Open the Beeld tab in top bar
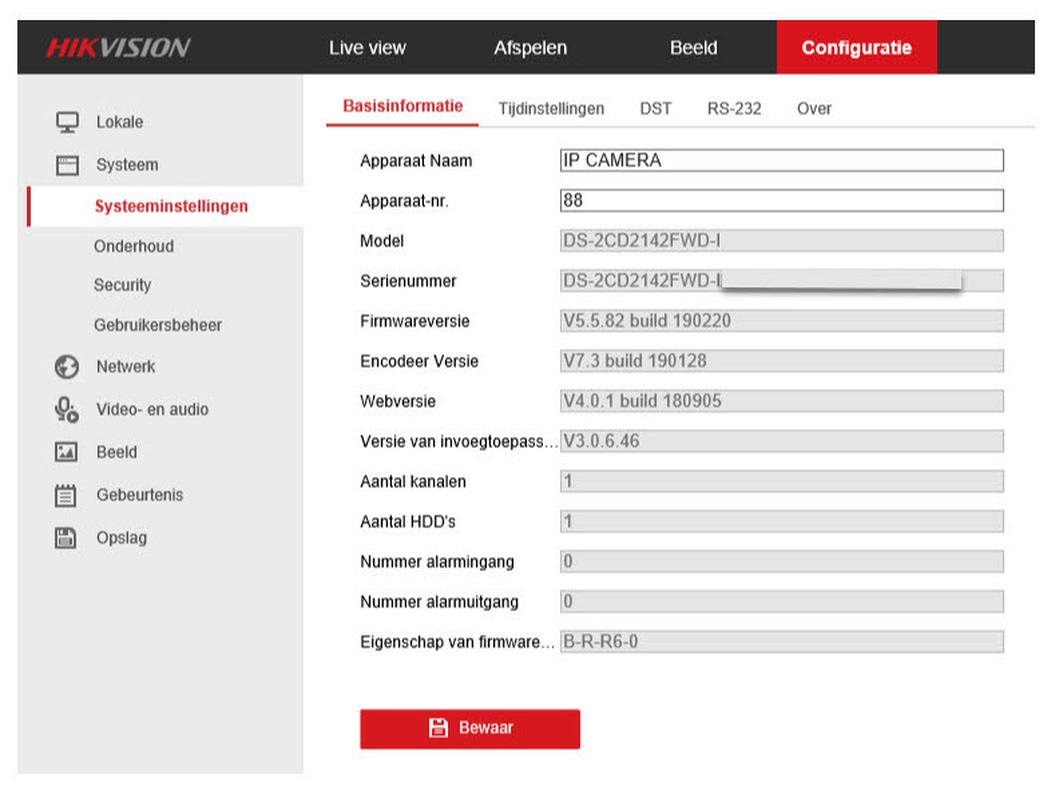The image size is (1051, 786). click(x=694, y=48)
